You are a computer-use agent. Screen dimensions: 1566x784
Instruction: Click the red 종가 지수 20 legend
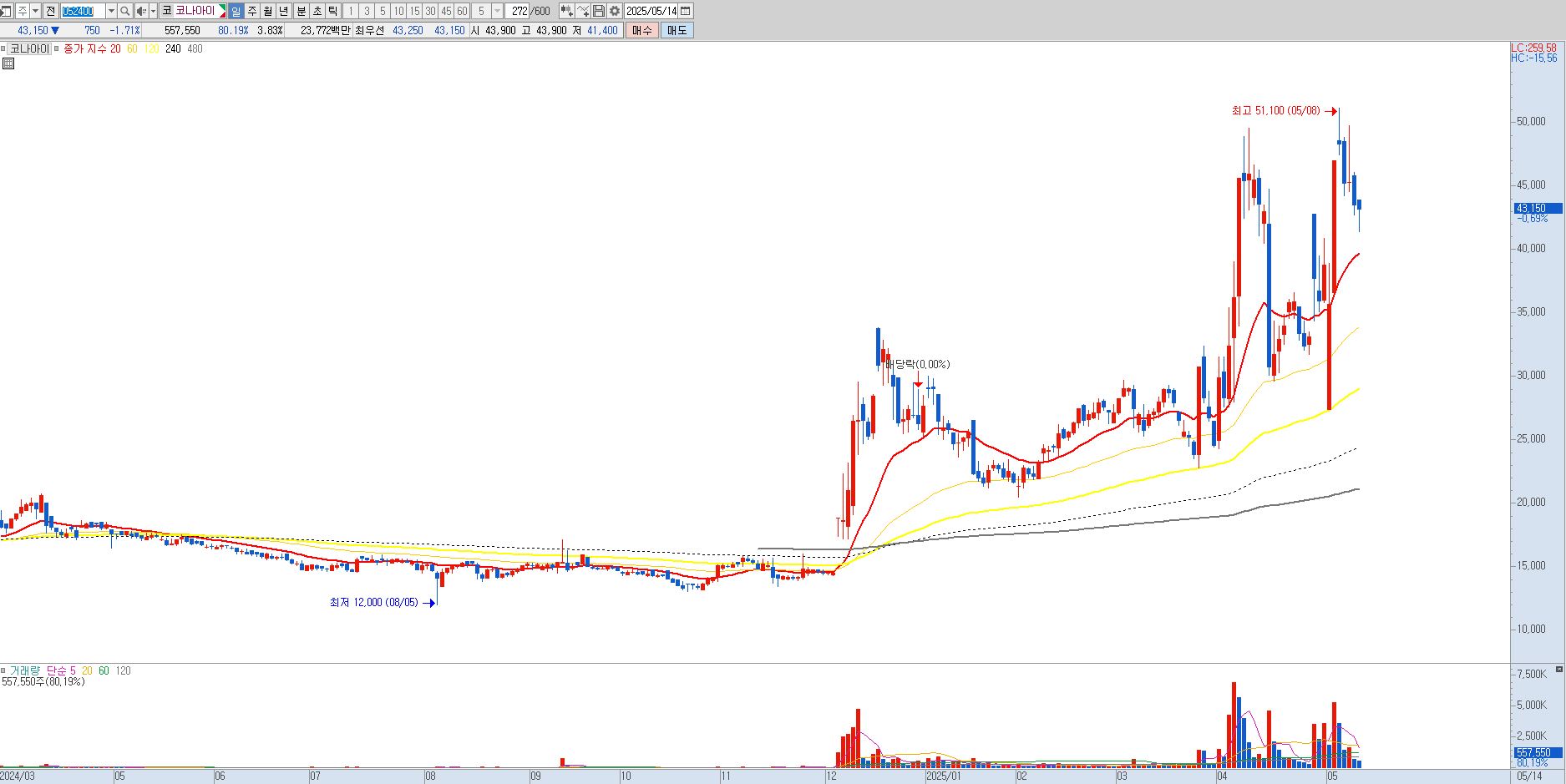(92, 48)
